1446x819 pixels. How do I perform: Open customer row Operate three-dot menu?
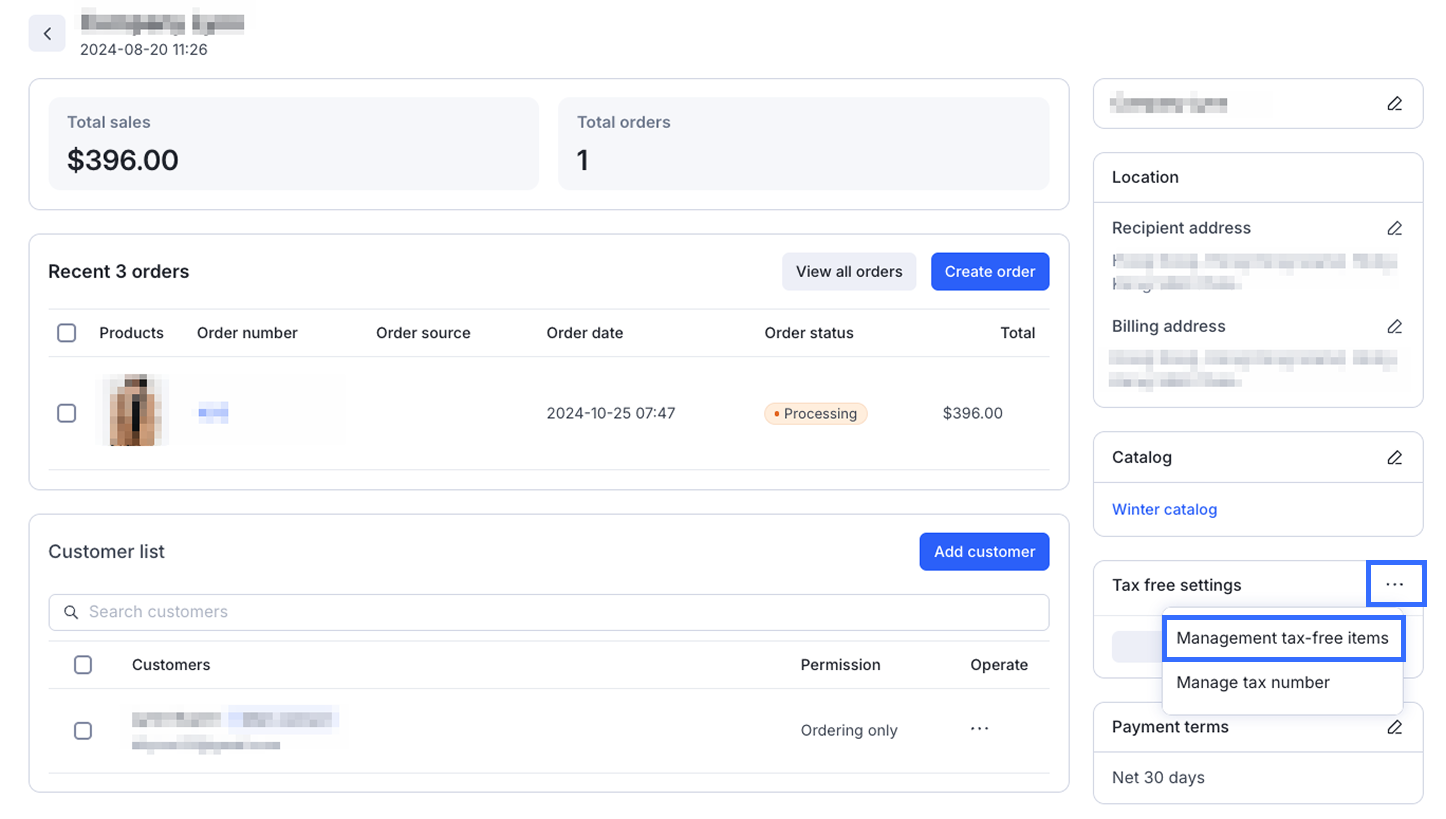click(979, 729)
